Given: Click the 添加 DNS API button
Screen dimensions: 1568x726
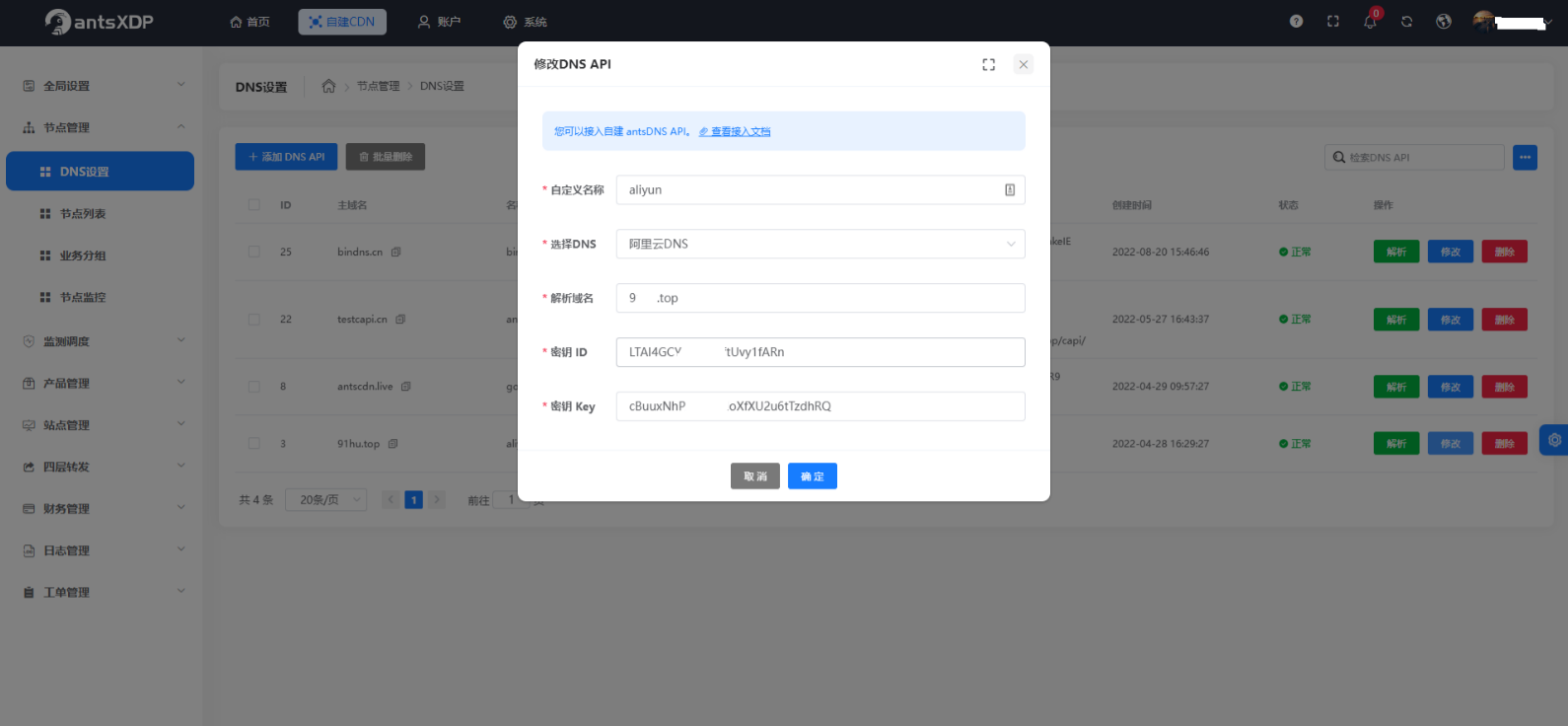Looking at the screenshot, I should click(x=286, y=157).
